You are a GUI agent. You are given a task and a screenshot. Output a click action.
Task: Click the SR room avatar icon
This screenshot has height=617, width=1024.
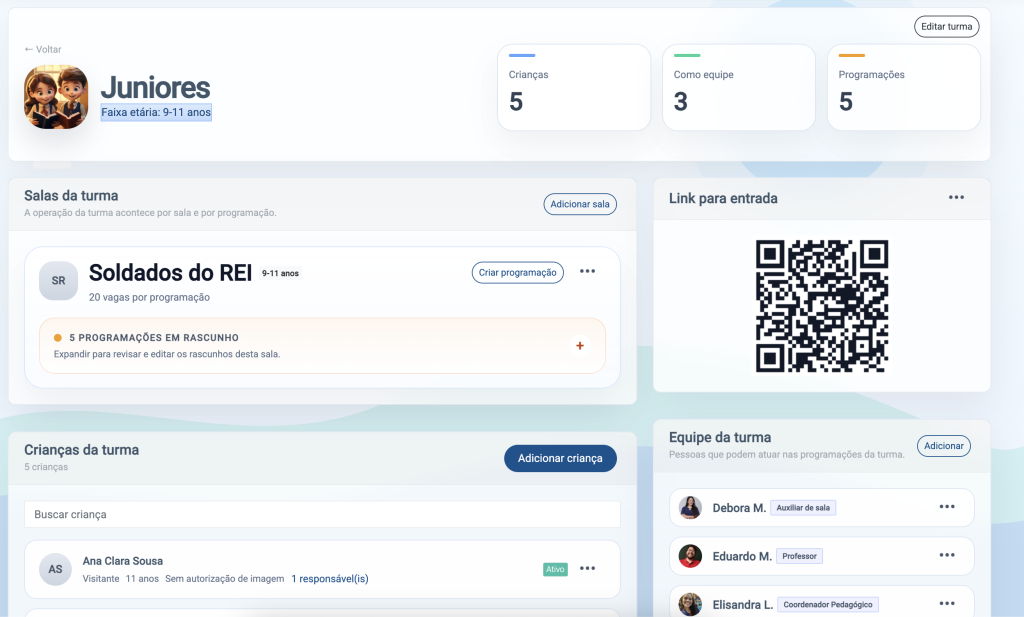coord(58,281)
